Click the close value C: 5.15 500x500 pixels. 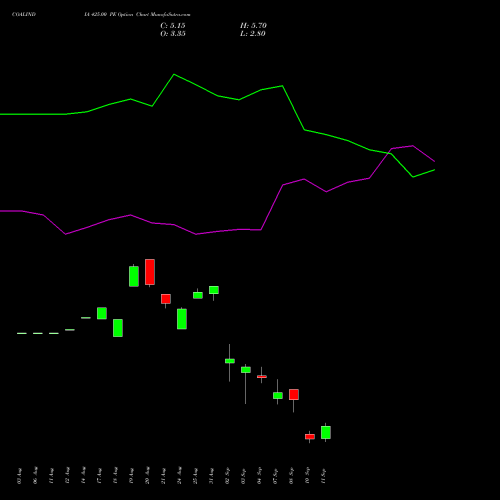(x=173, y=26)
